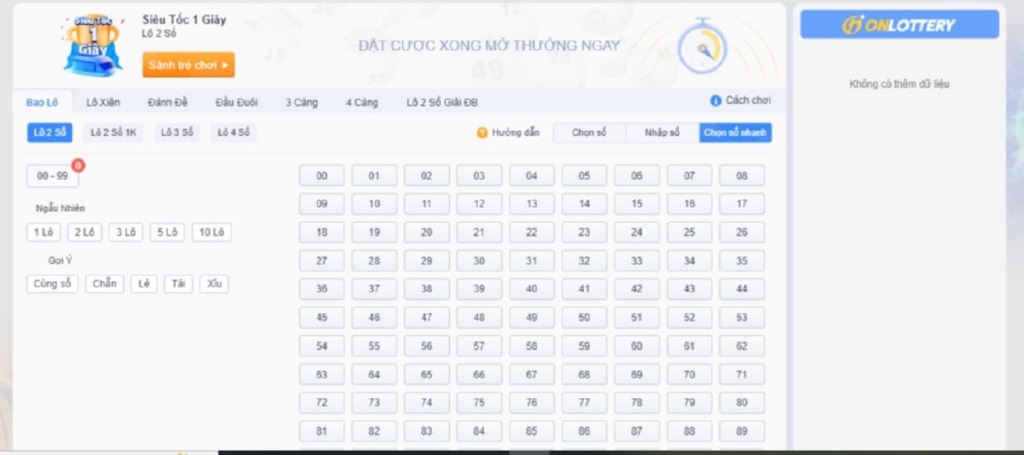
Task: Select number 31 in the grid
Action: click(532, 260)
